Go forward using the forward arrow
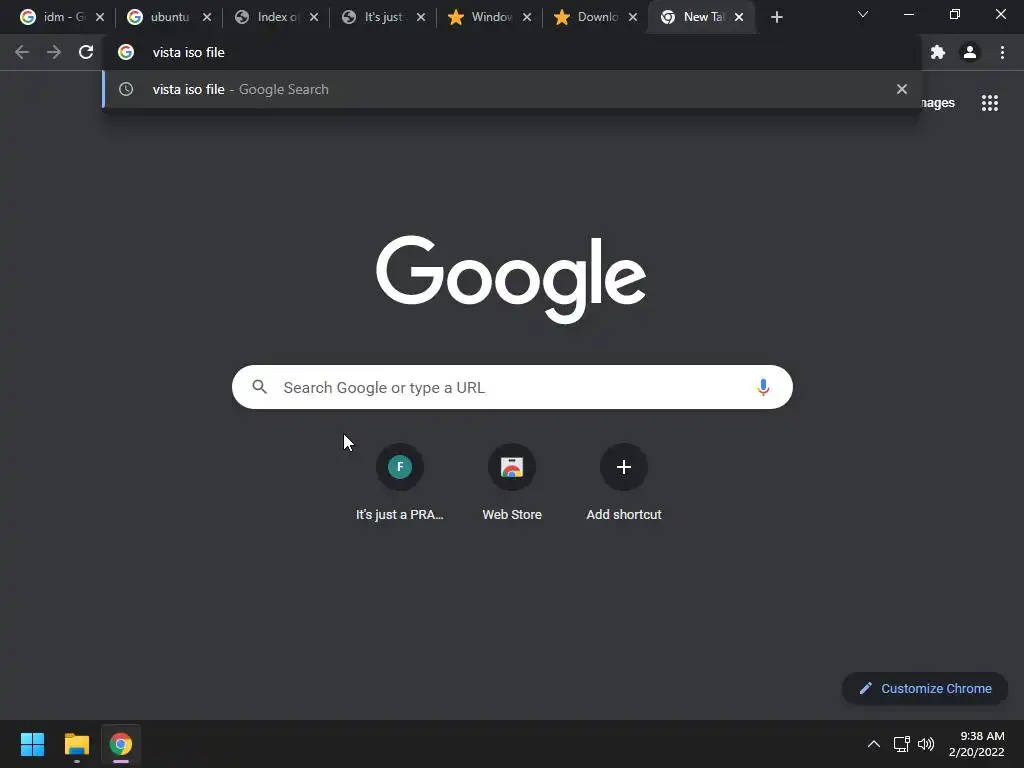This screenshot has height=768, width=1024. (54, 52)
